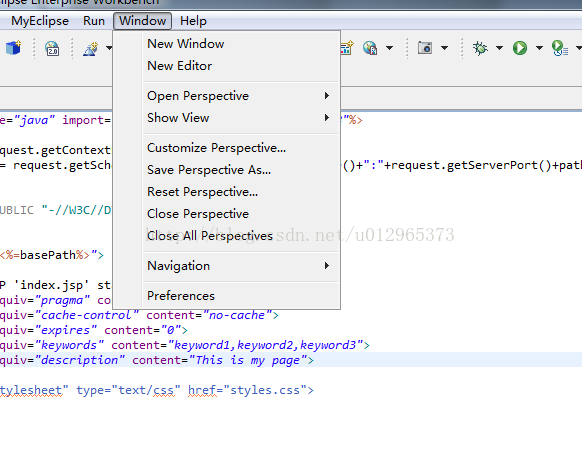Image resolution: width=582 pixels, height=449 pixels.
Task: Click the Run on server icon
Action: [559, 48]
